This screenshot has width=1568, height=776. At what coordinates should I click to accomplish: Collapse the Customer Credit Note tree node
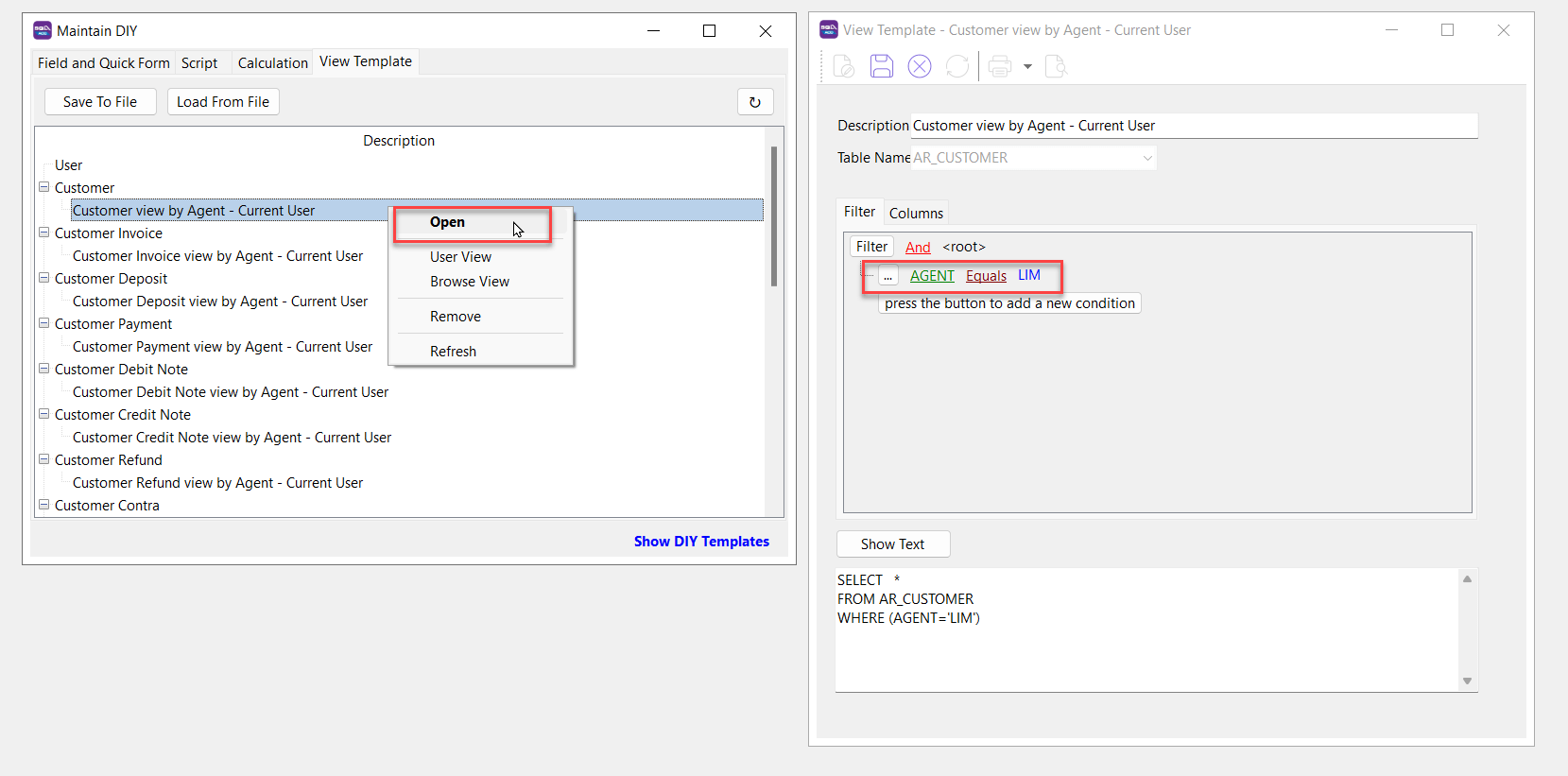pos(43,414)
